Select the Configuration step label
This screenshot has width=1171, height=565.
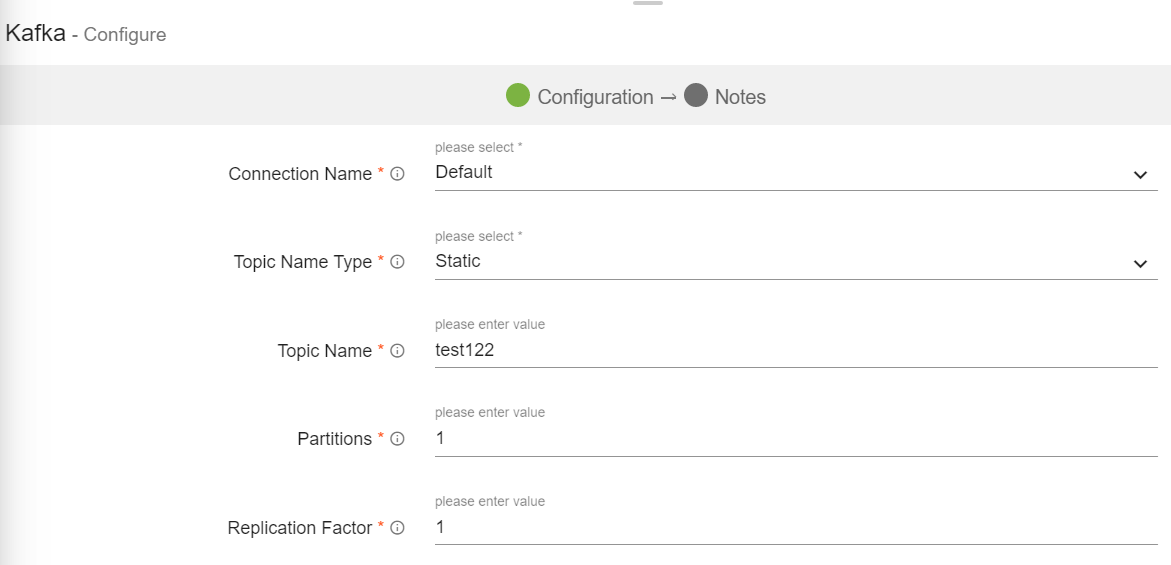coord(595,97)
